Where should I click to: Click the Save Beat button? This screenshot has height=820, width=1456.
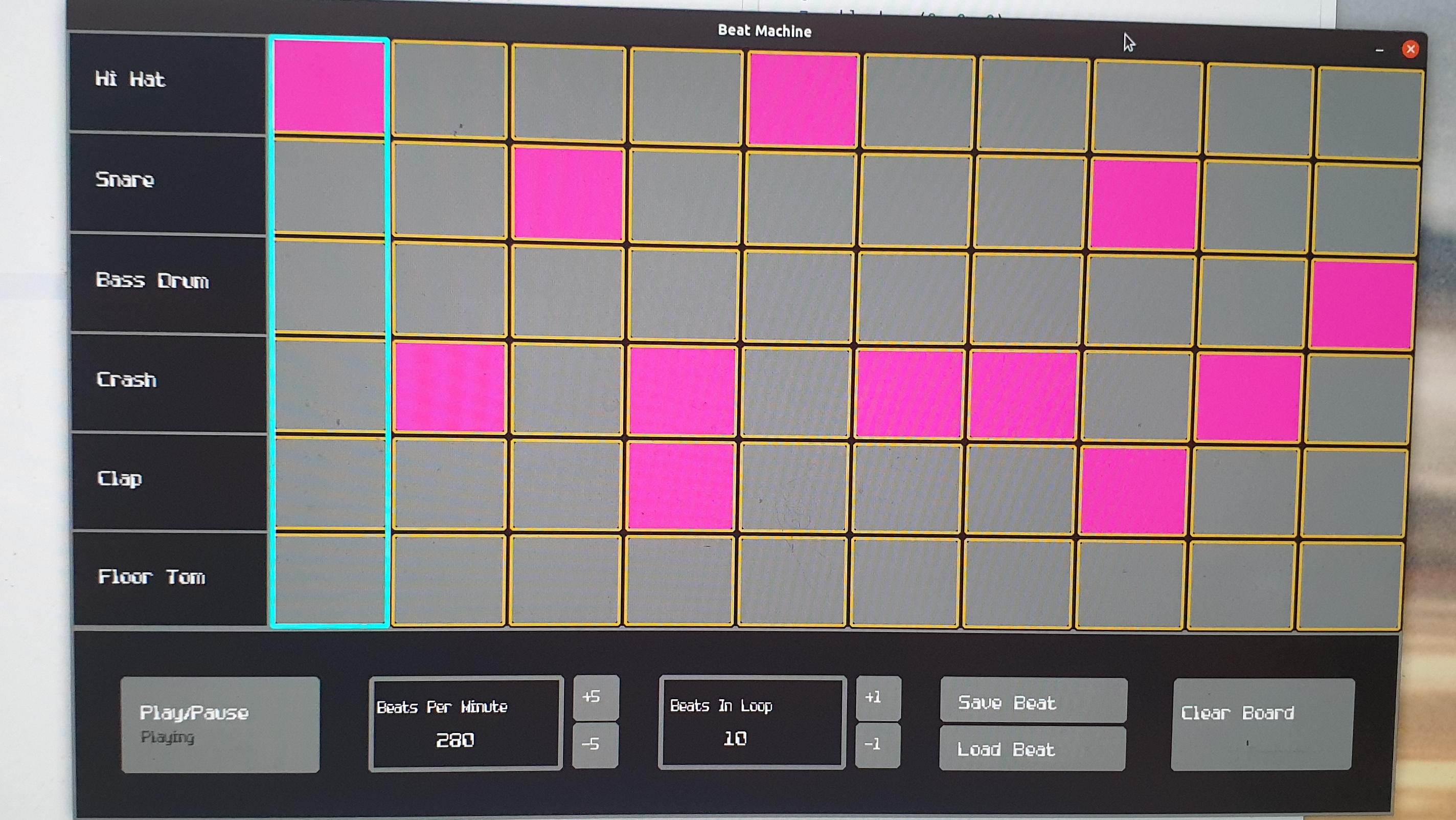click(x=1033, y=700)
